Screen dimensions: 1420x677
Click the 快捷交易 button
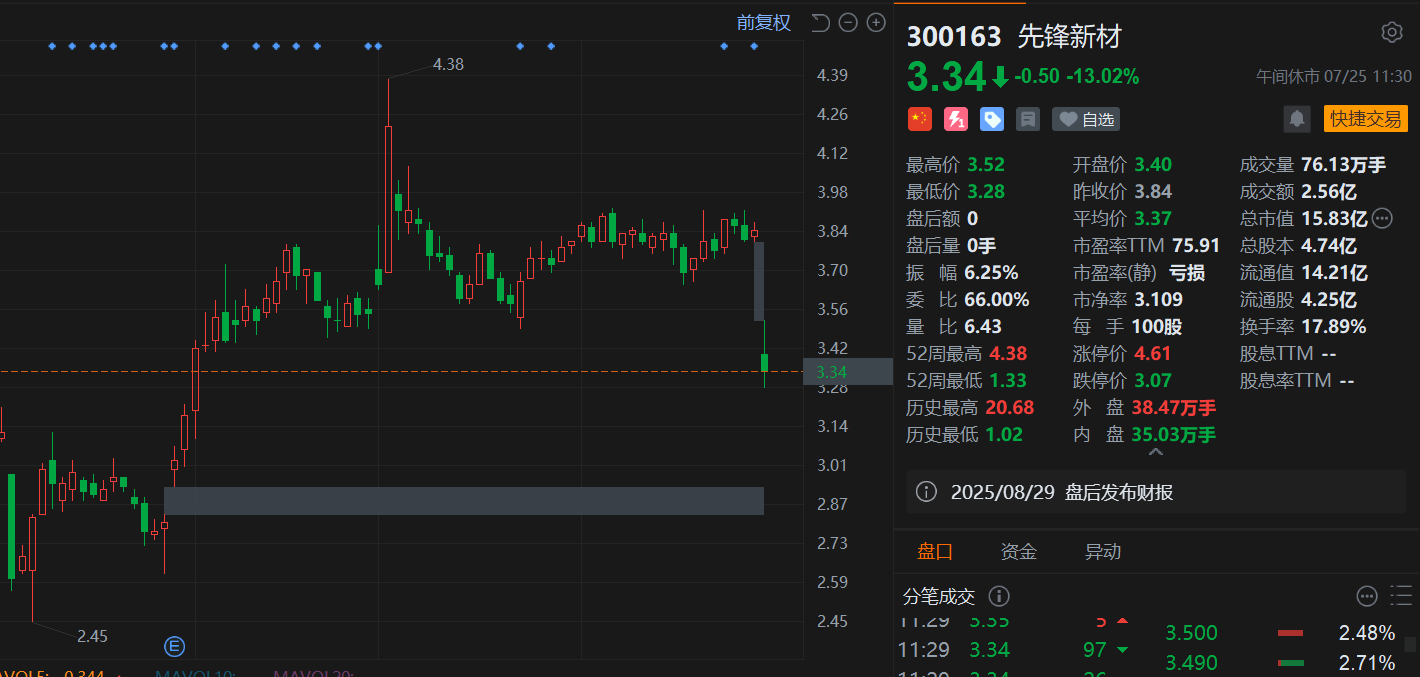point(1365,119)
